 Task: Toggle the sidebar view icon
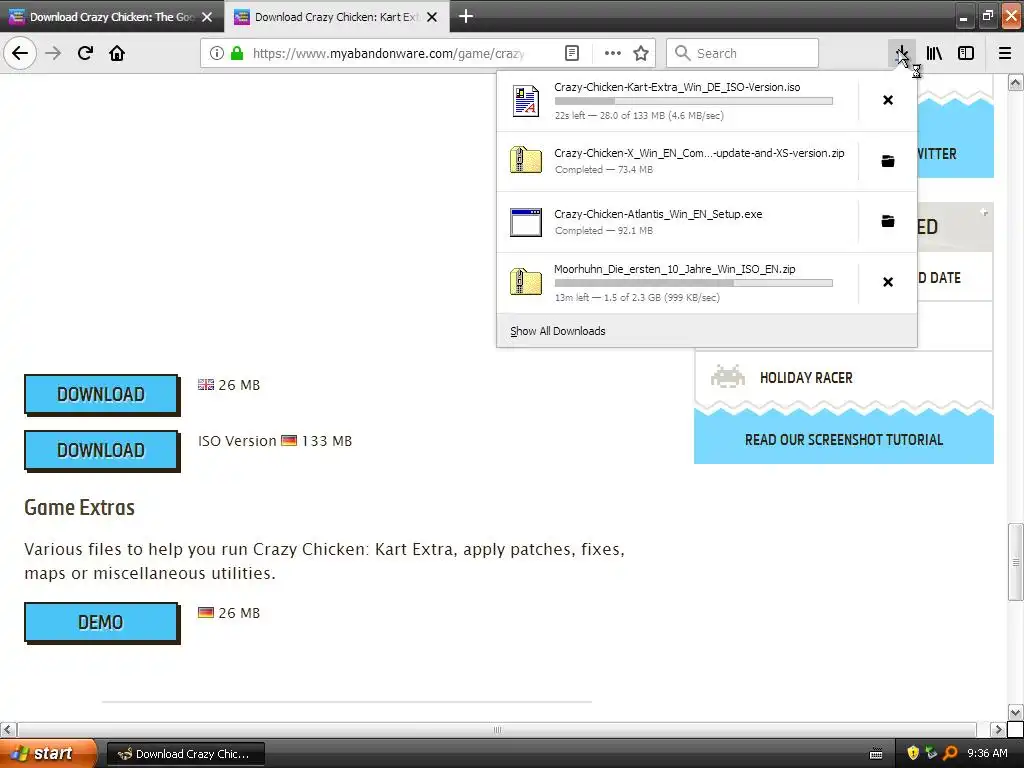(x=966, y=53)
